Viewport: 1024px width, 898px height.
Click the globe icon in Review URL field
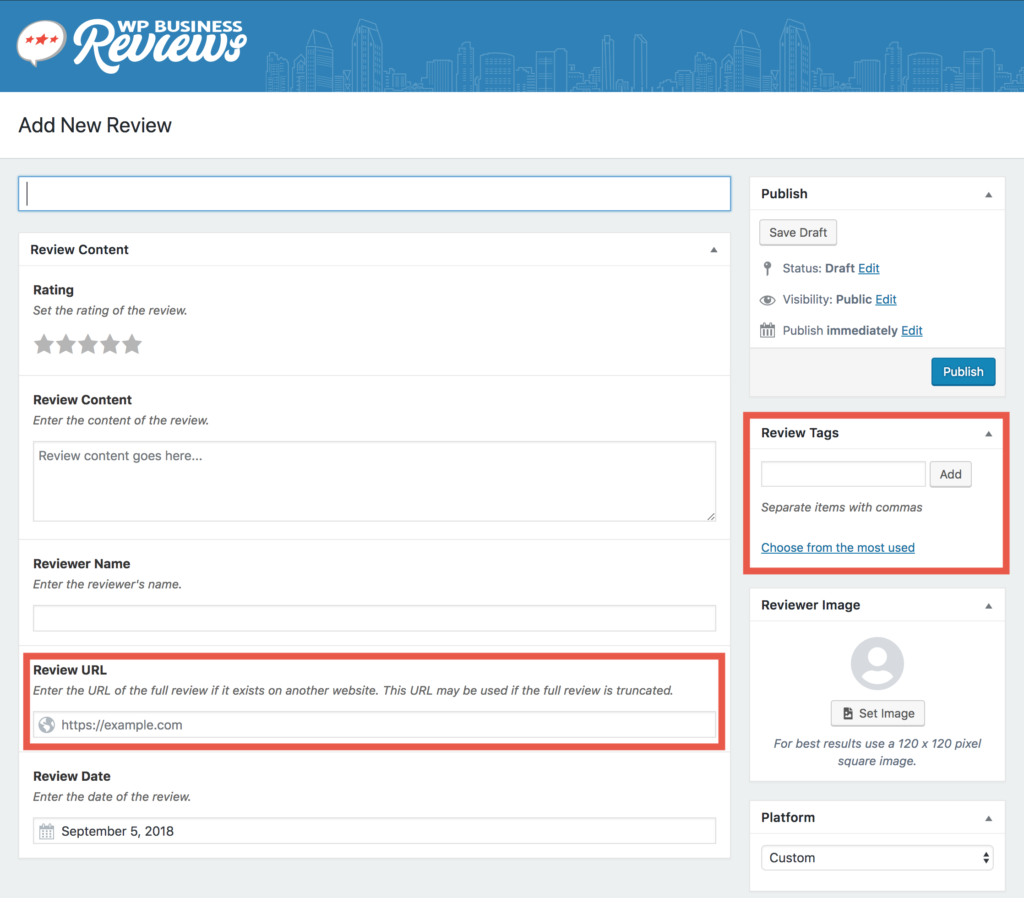click(x=46, y=725)
